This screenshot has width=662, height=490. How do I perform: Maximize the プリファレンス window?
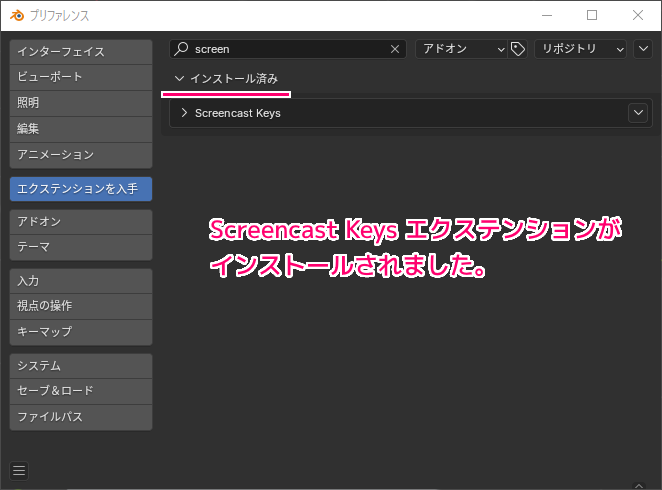pyautogui.click(x=592, y=15)
